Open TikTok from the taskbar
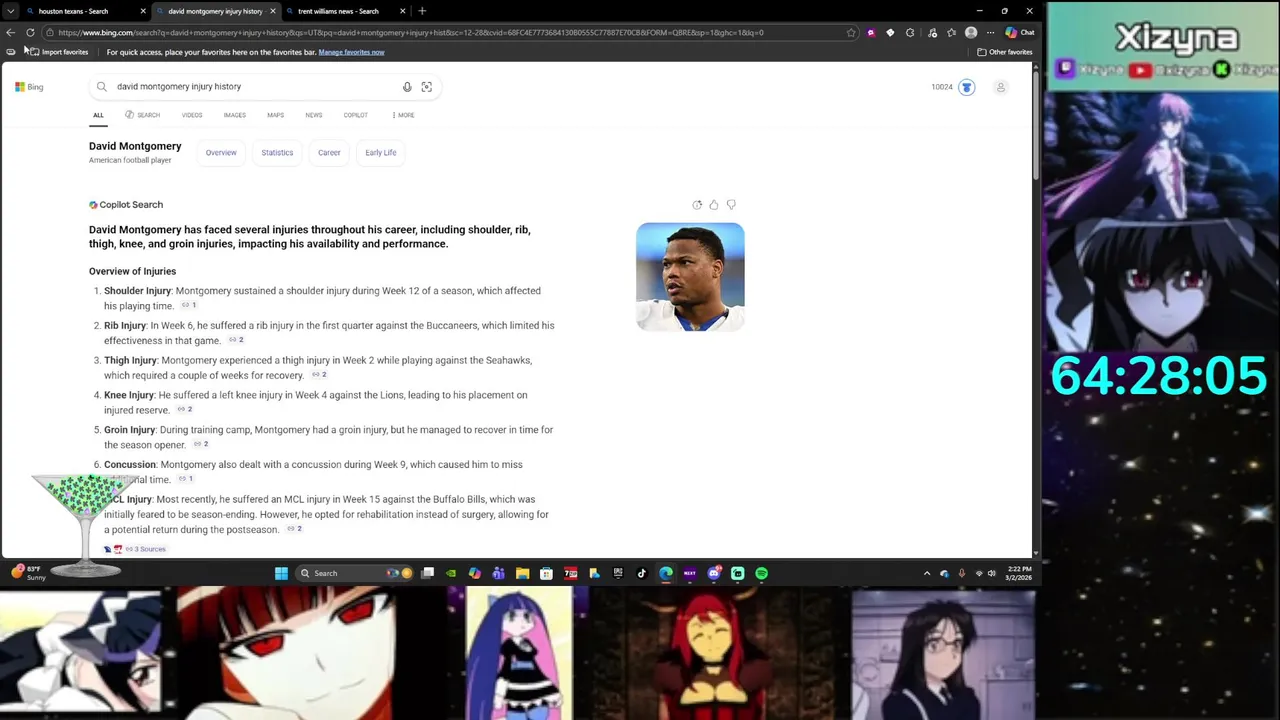1280x720 pixels. (x=642, y=573)
